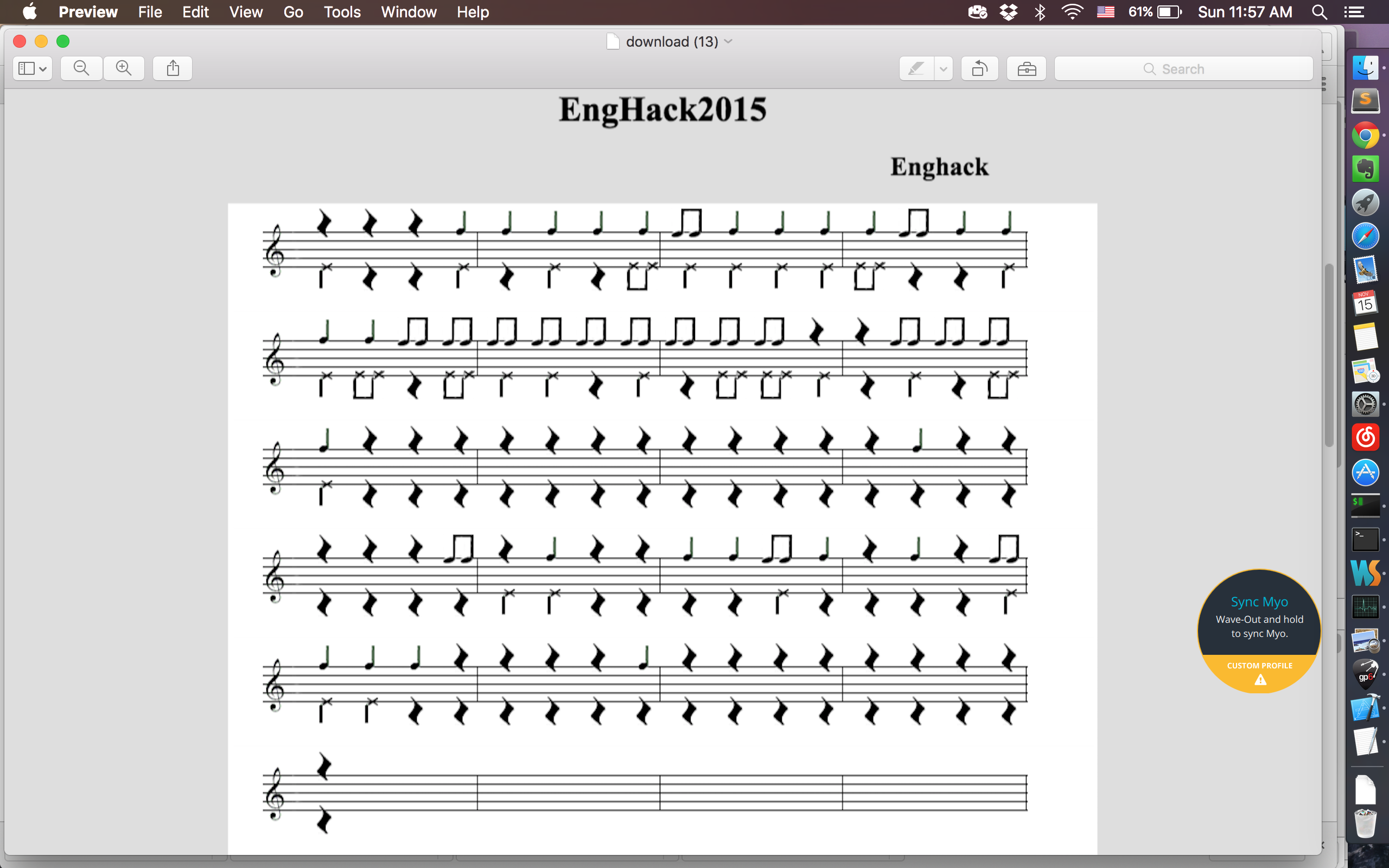Viewport: 1389px width, 868px height.
Task: Rotate the page with the Rotate button
Action: pos(979,69)
